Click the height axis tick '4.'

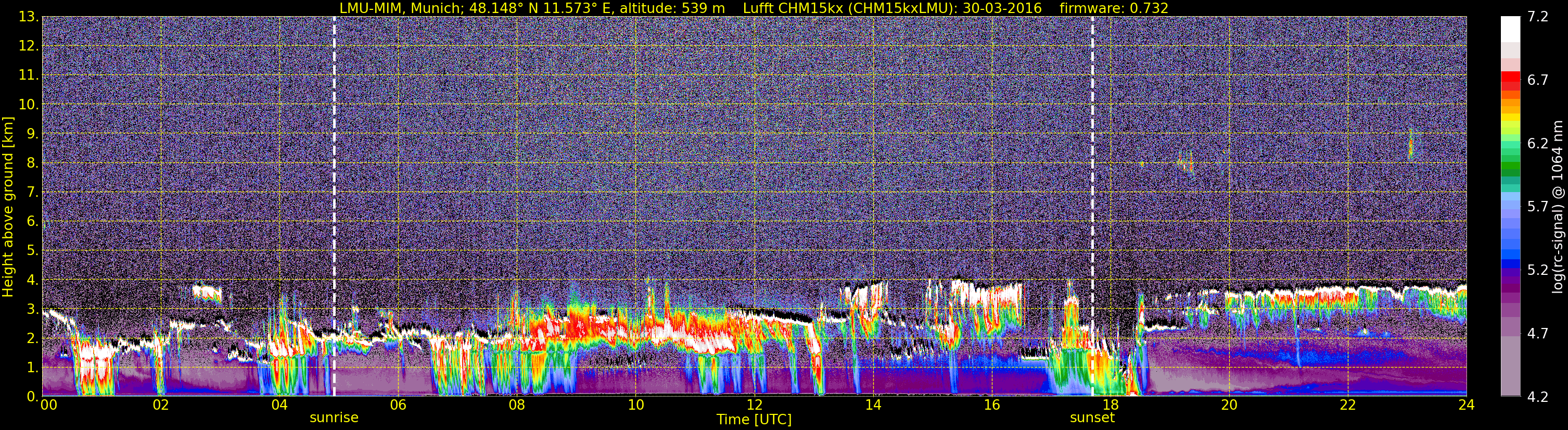tap(32, 280)
